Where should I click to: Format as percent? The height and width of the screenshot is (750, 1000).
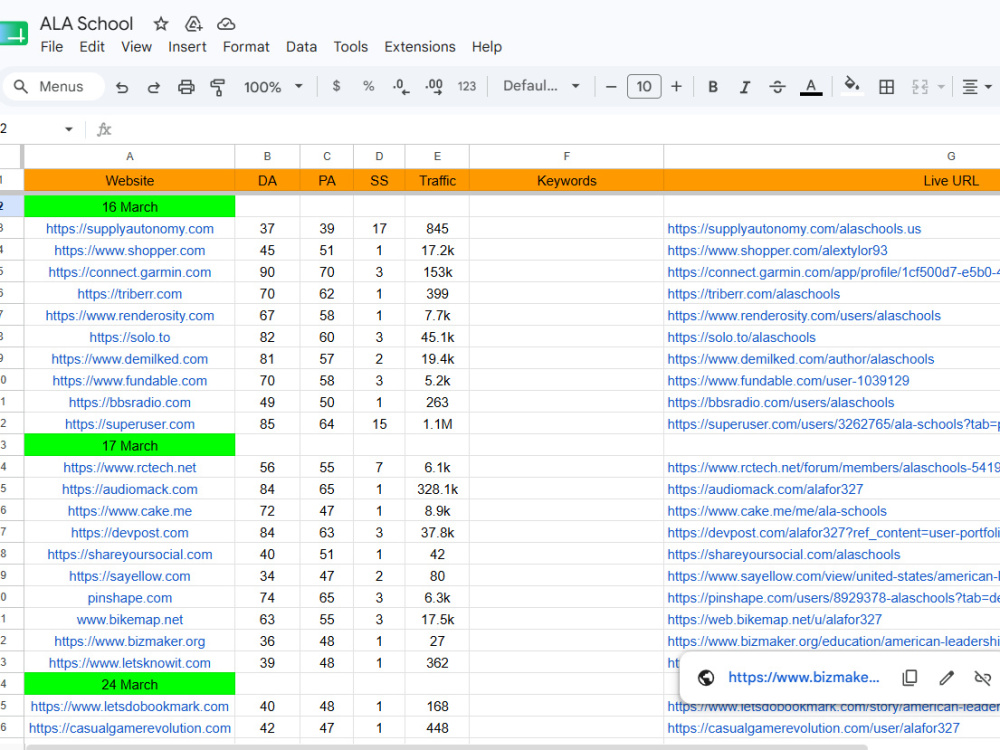[368, 86]
